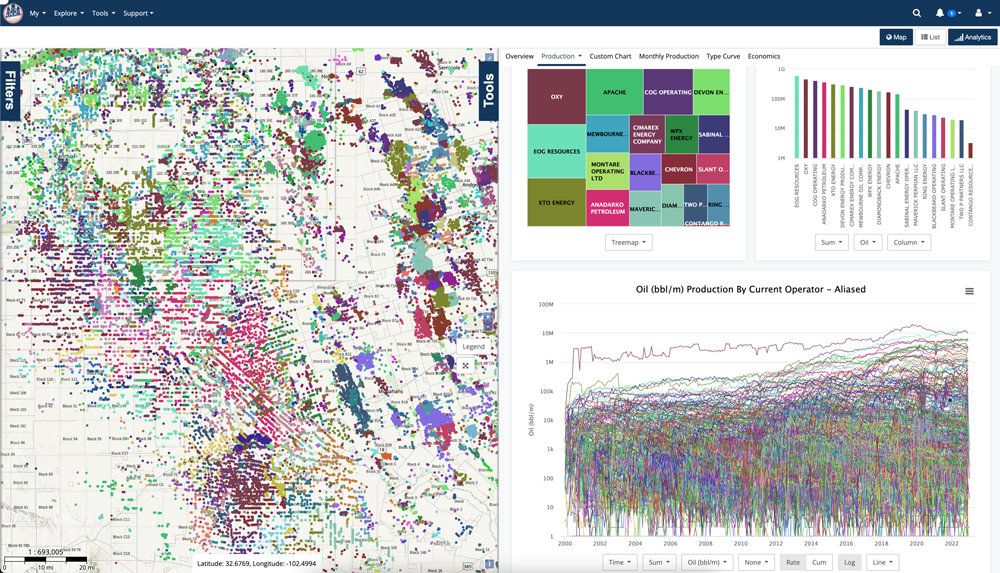Open the notifications bell
Screen dimensions: 1000x573
[941, 13]
